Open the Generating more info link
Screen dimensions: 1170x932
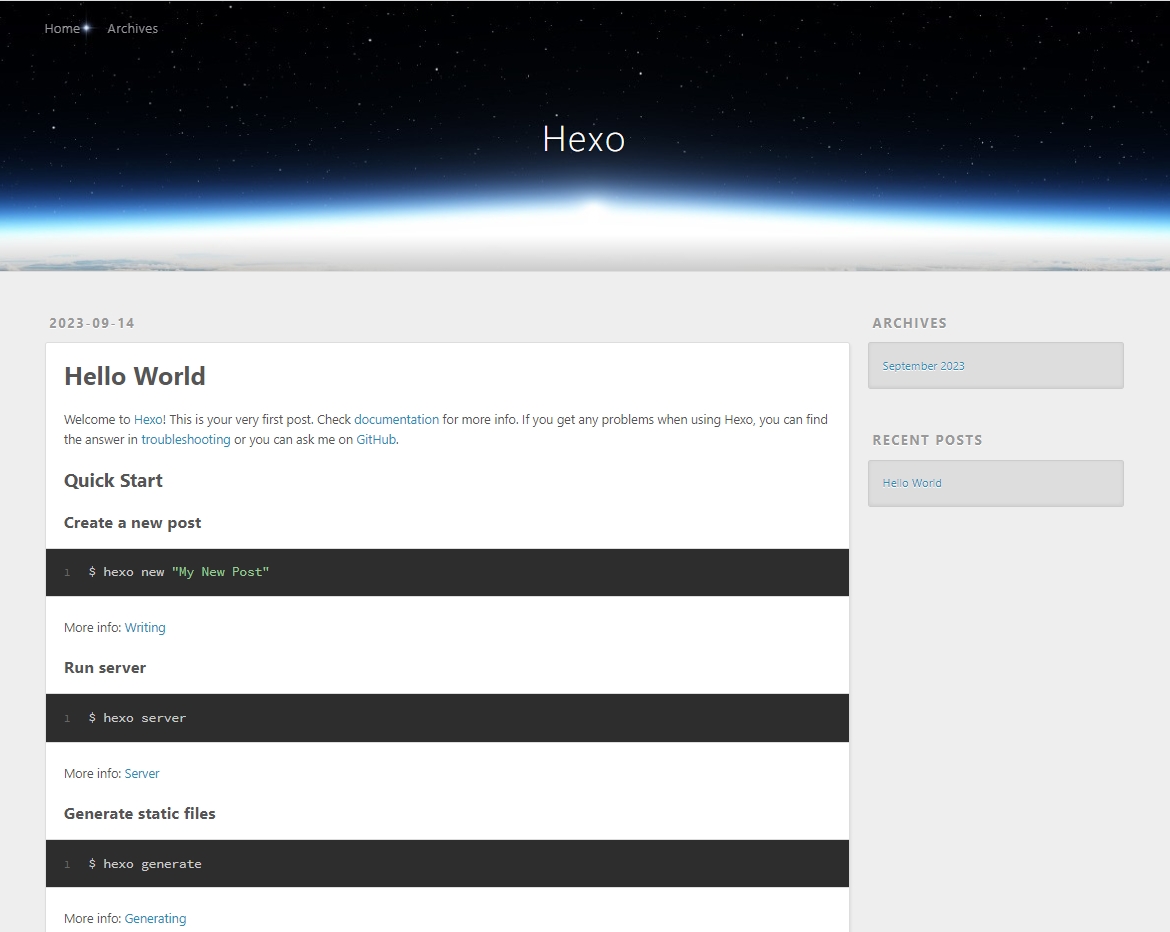[155, 919]
